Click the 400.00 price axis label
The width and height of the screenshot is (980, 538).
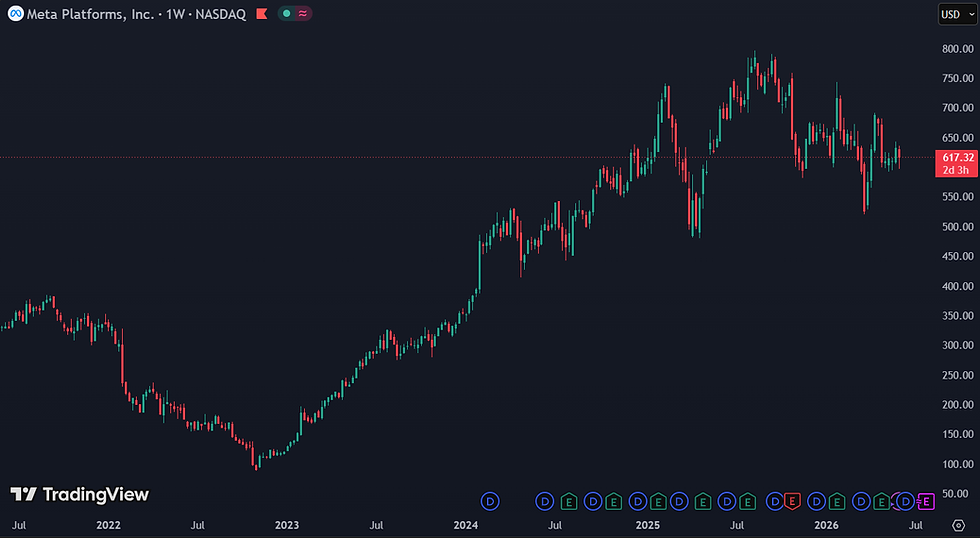tap(958, 286)
